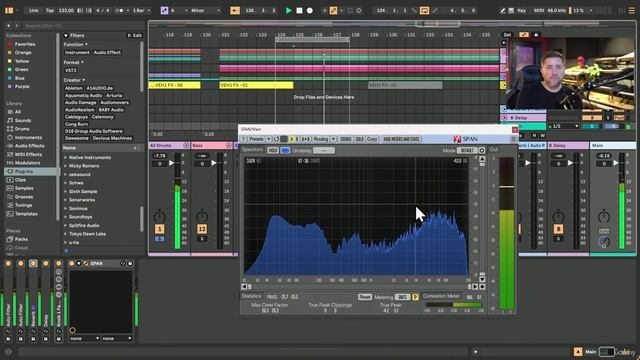Select the Audio Effect function filter tag
This screenshot has width=640, height=360.
click(107, 53)
